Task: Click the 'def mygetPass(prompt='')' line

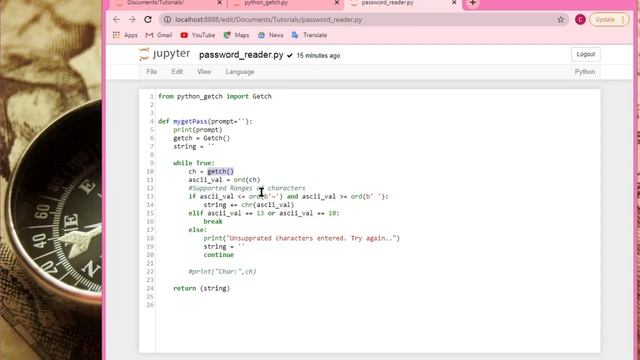Action: pyautogui.click(x=205, y=121)
